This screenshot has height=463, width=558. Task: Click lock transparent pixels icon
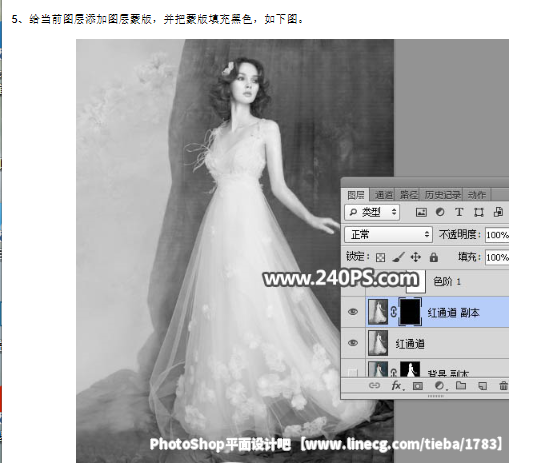pyautogui.click(x=380, y=257)
